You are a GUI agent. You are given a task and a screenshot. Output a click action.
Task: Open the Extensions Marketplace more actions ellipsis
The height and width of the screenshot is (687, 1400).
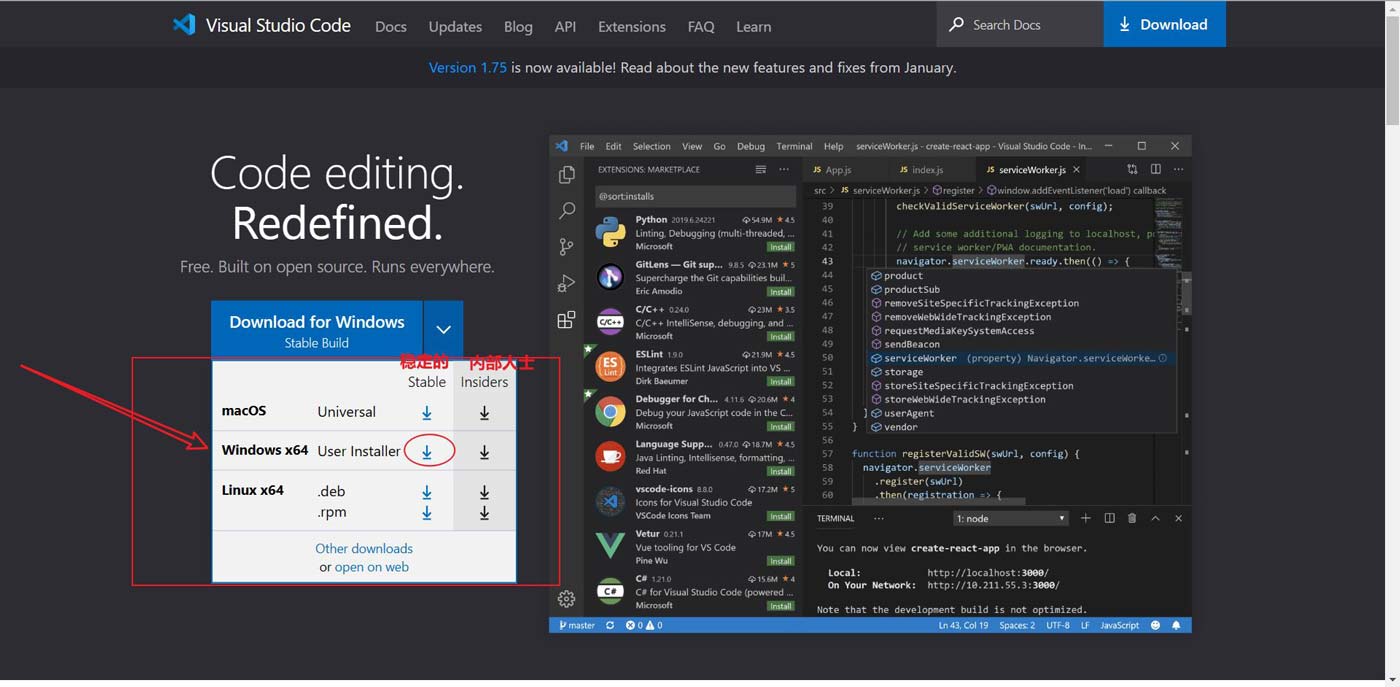click(x=784, y=169)
